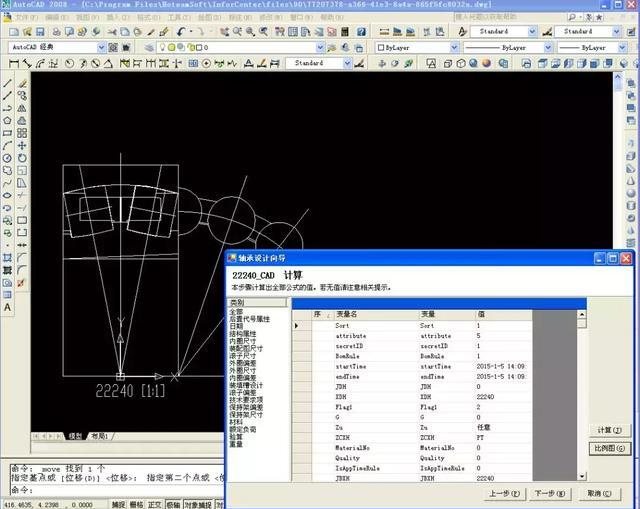This screenshot has width=640, height=509.
Task: Select the Polygon draw tool
Action: tap(7, 120)
